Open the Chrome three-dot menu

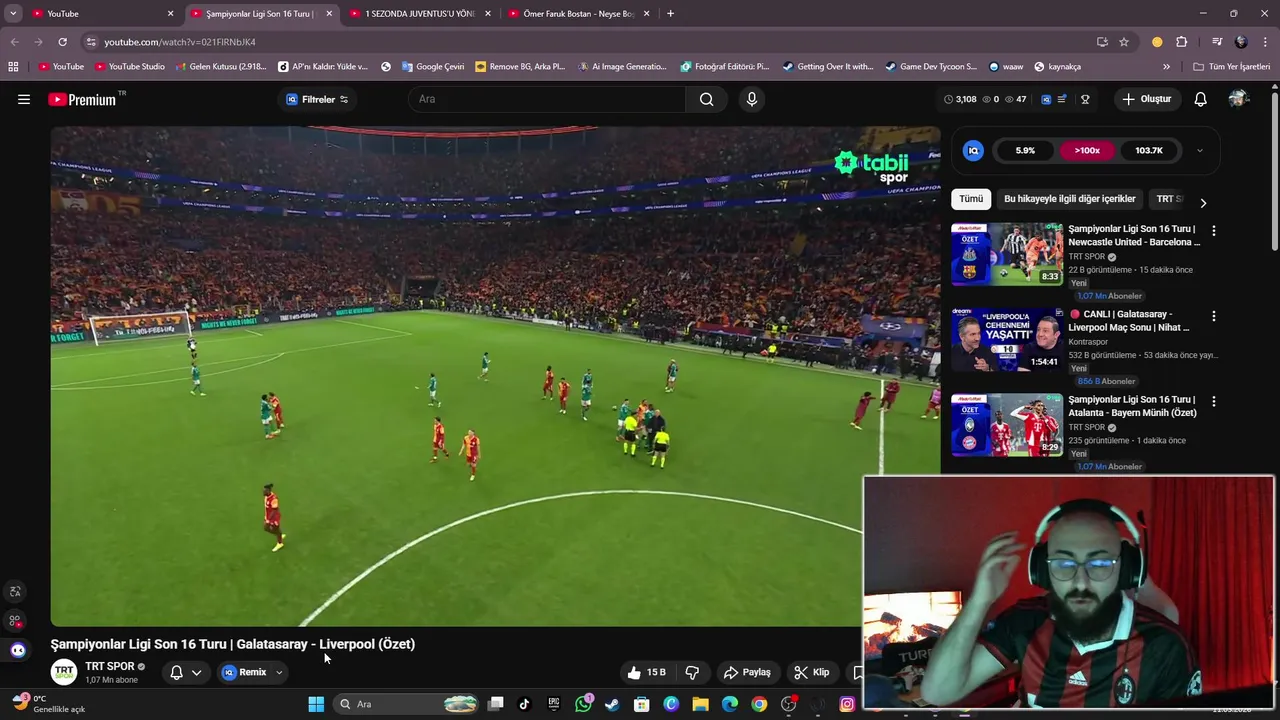tap(1265, 42)
